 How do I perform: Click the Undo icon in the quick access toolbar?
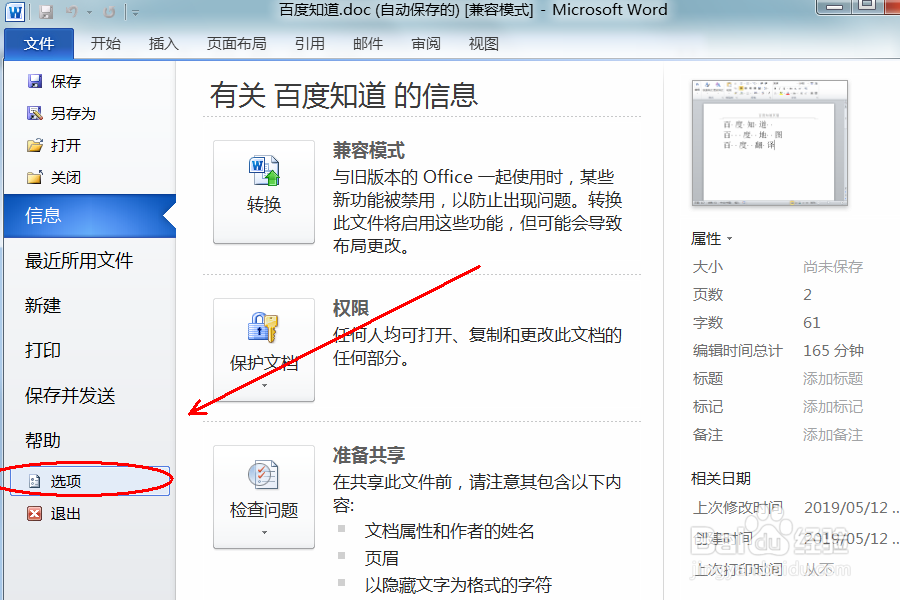pyautogui.click(x=72, y=11)
